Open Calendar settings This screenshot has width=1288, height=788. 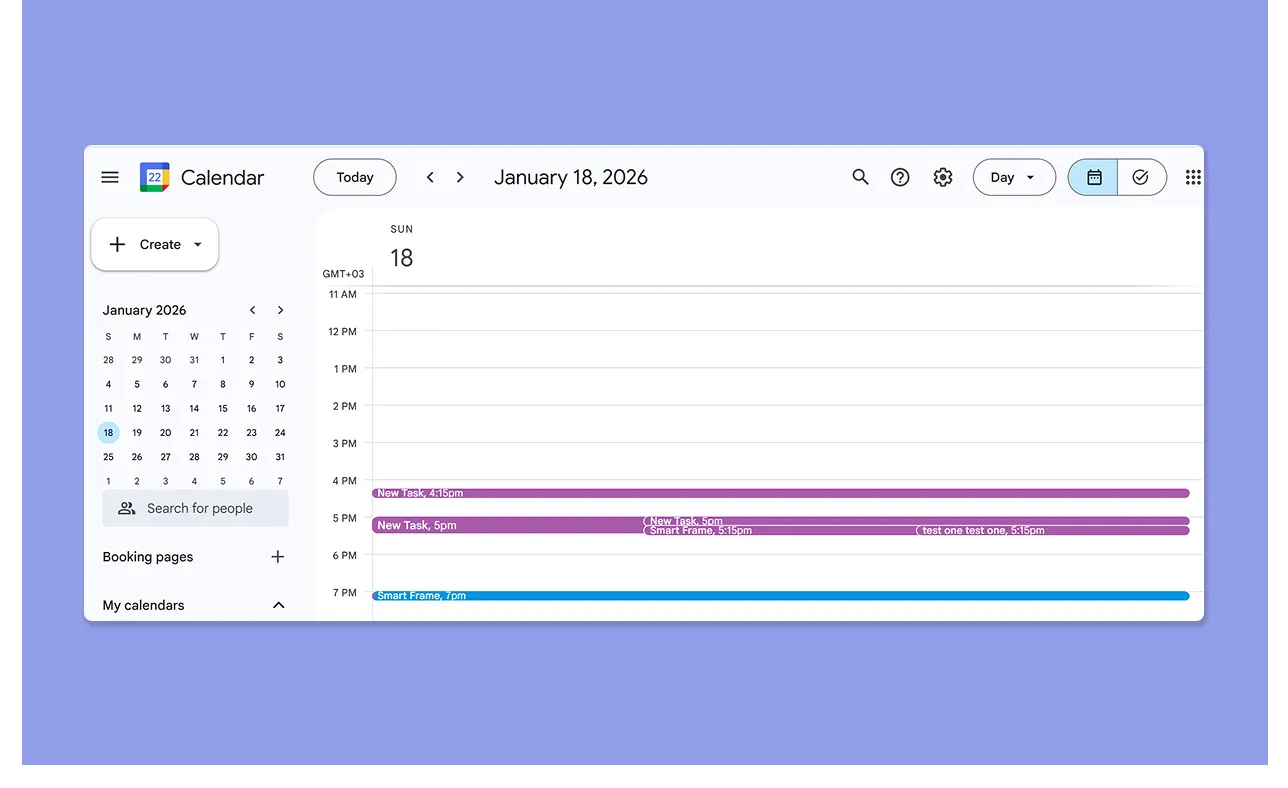tap(942, 177)
